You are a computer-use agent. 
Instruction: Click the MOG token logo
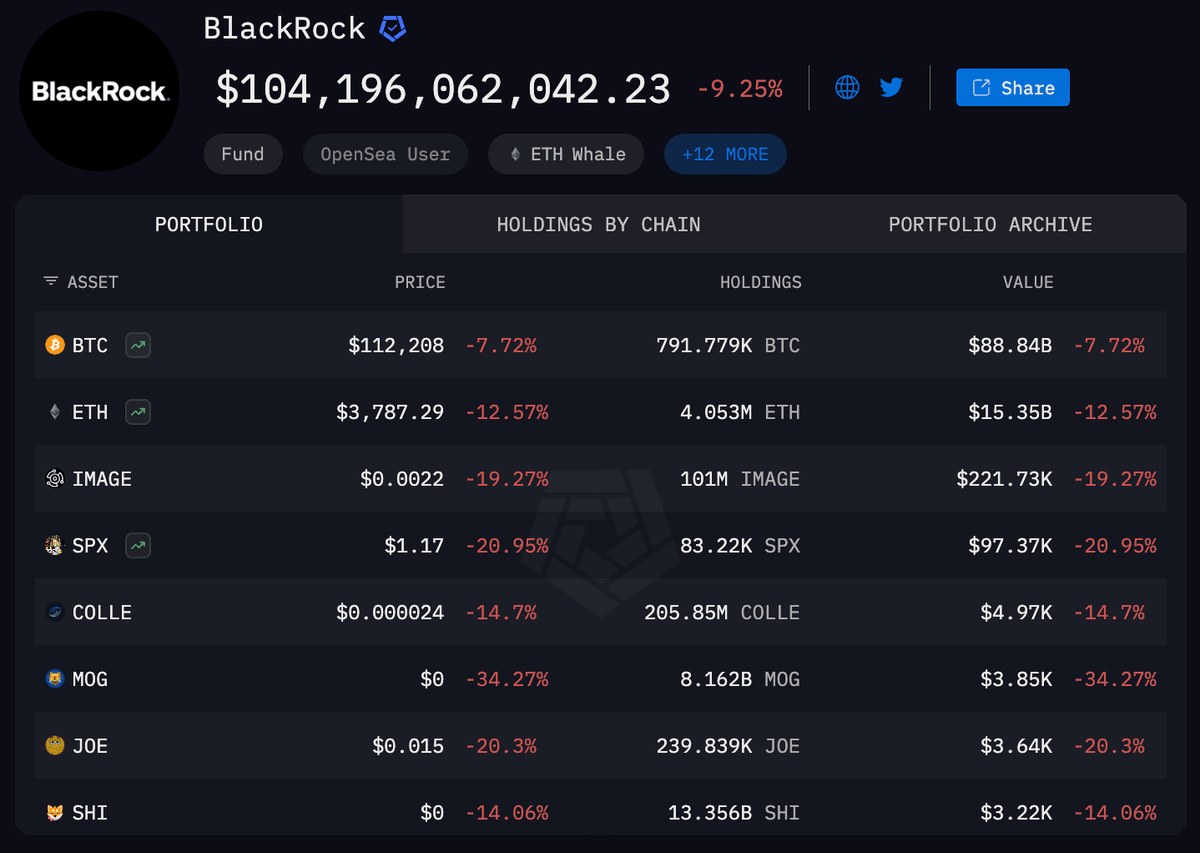pyautogui.click(x=55, y=680)
